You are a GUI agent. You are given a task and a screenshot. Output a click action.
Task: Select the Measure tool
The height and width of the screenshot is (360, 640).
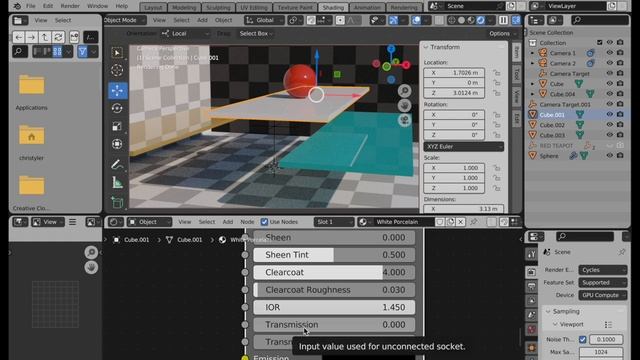point(118,182)
